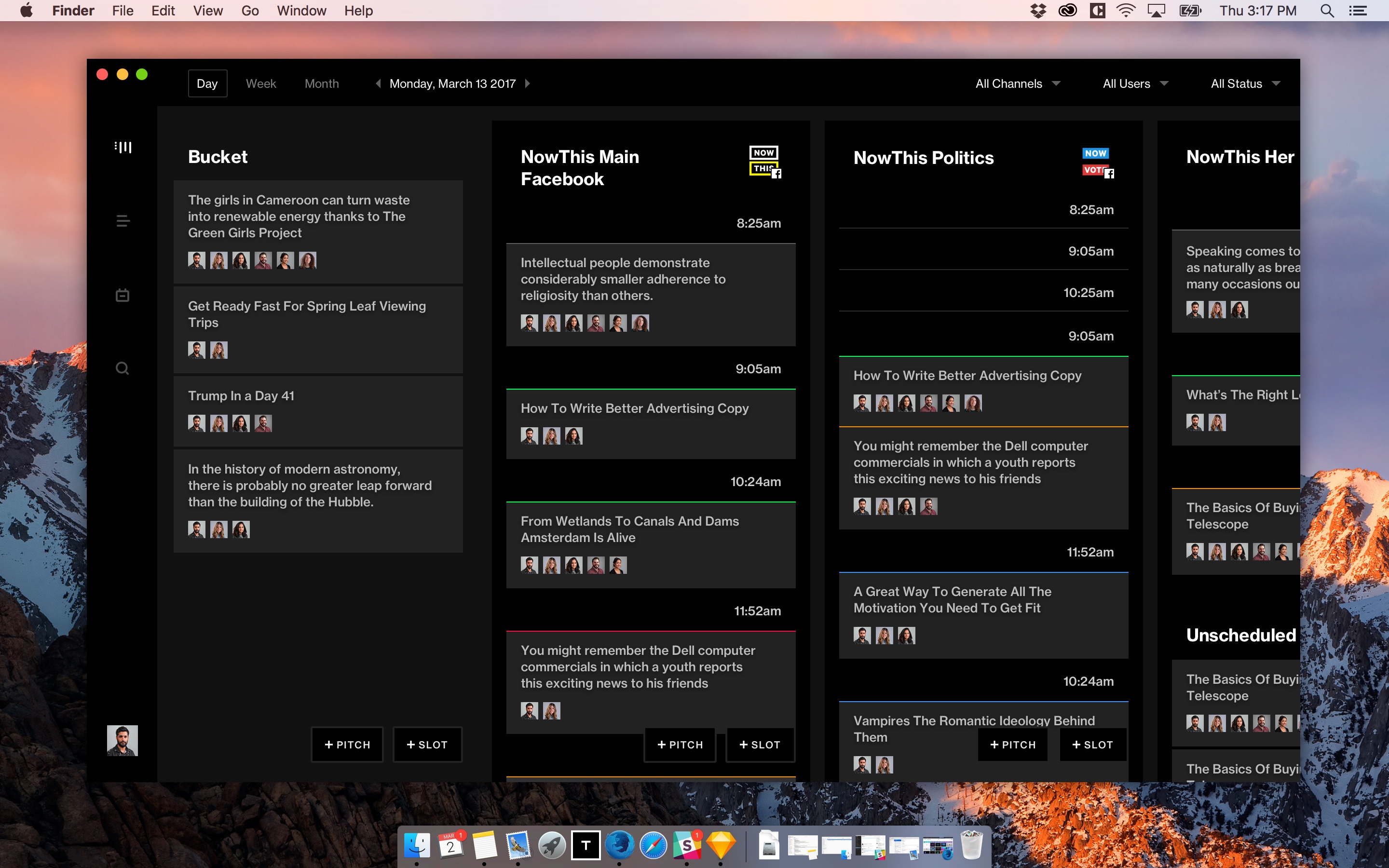This screenshot has height=868, width=1389.
Task: Switch to the Month view tab
Action: (x=321, y=84)
